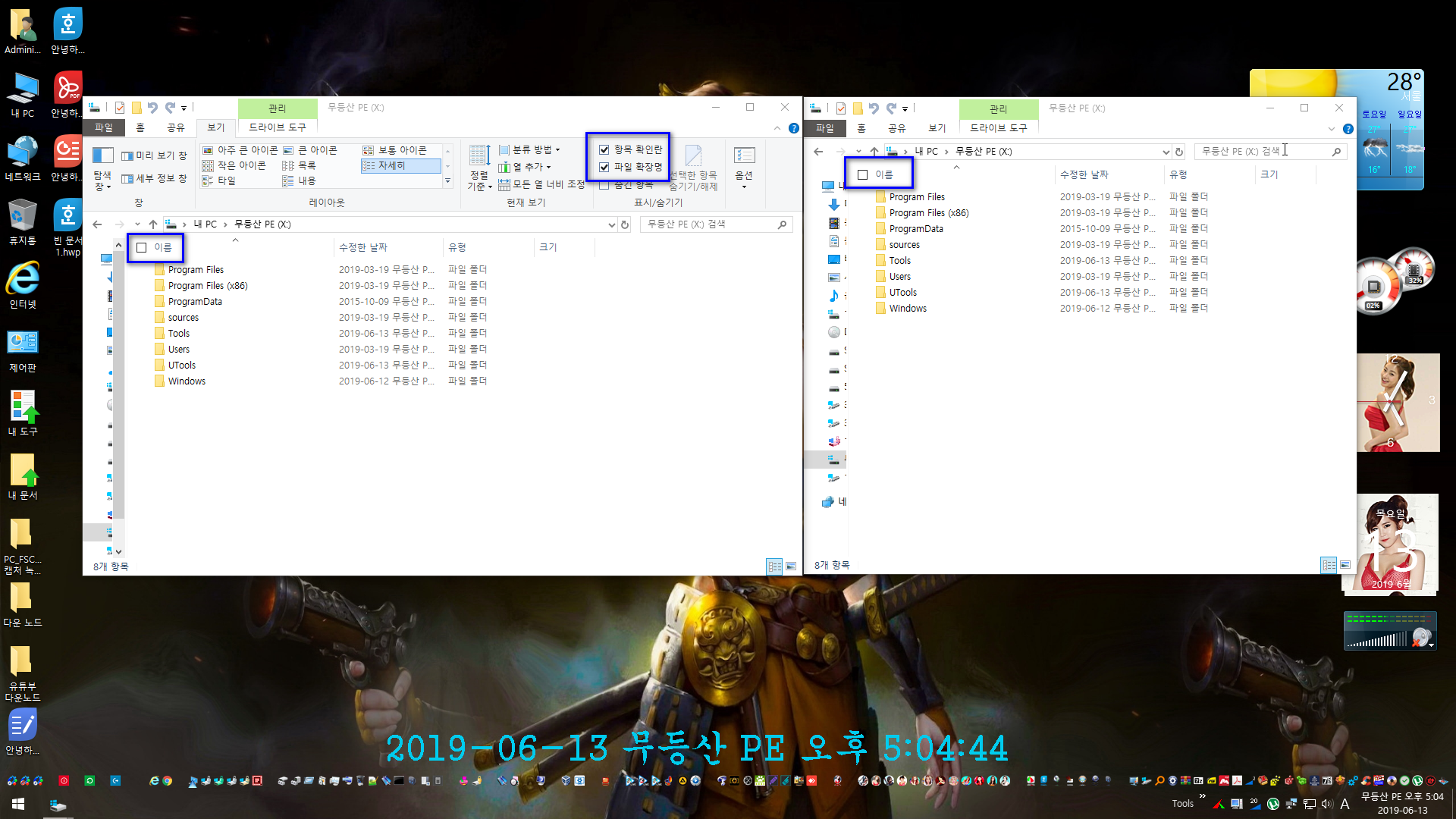Sort by 수정한 날짜 column in left window

(388, 248)
